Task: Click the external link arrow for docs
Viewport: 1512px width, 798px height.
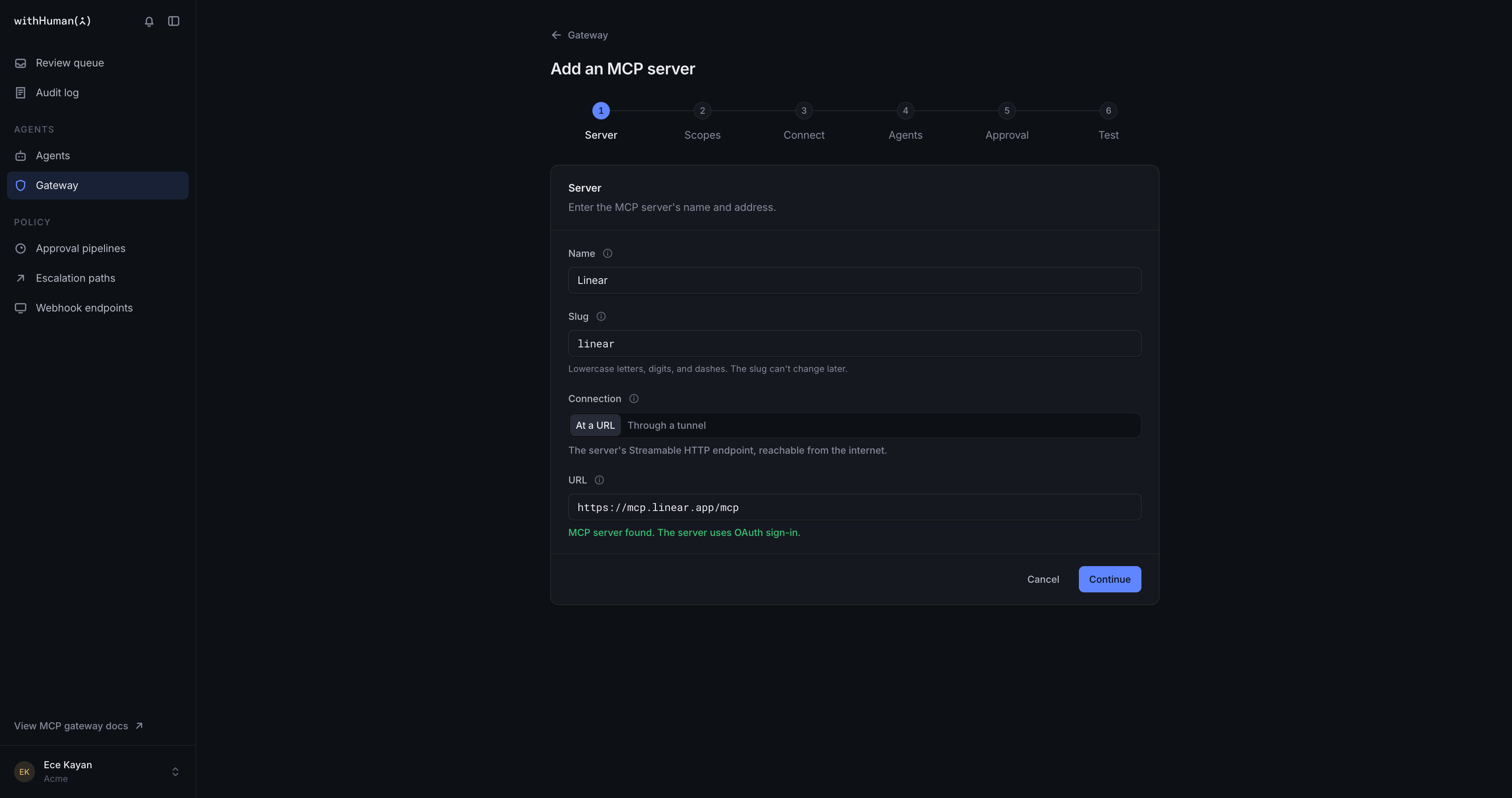Action: click(139, 726)
